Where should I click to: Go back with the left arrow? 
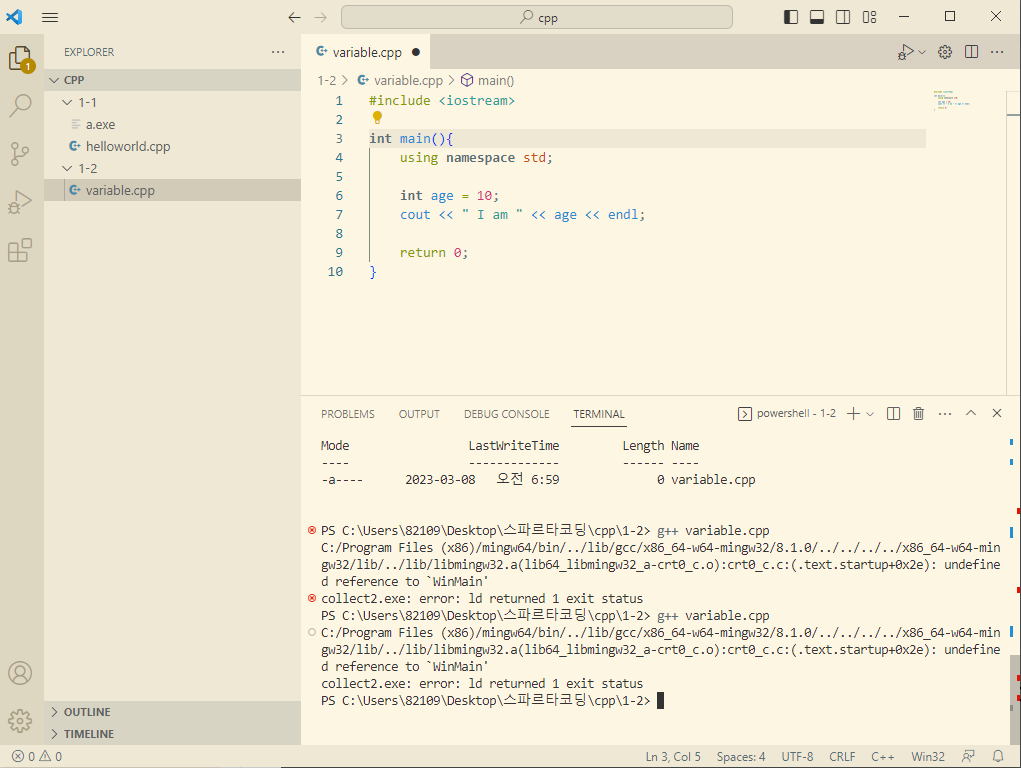point(294,18)
